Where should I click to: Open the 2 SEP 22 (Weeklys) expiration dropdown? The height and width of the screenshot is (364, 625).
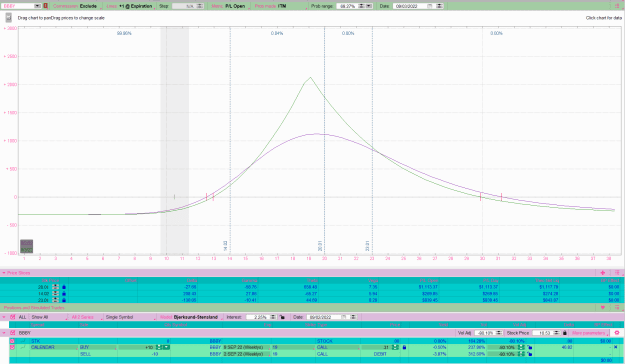click(245, 354)
